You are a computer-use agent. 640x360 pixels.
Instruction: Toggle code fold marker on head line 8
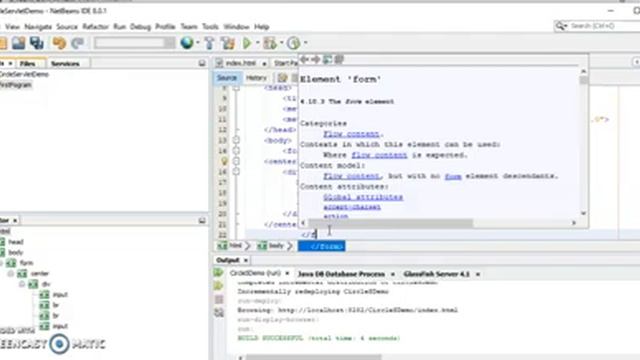pyautogui.click(x=236, y=88)
